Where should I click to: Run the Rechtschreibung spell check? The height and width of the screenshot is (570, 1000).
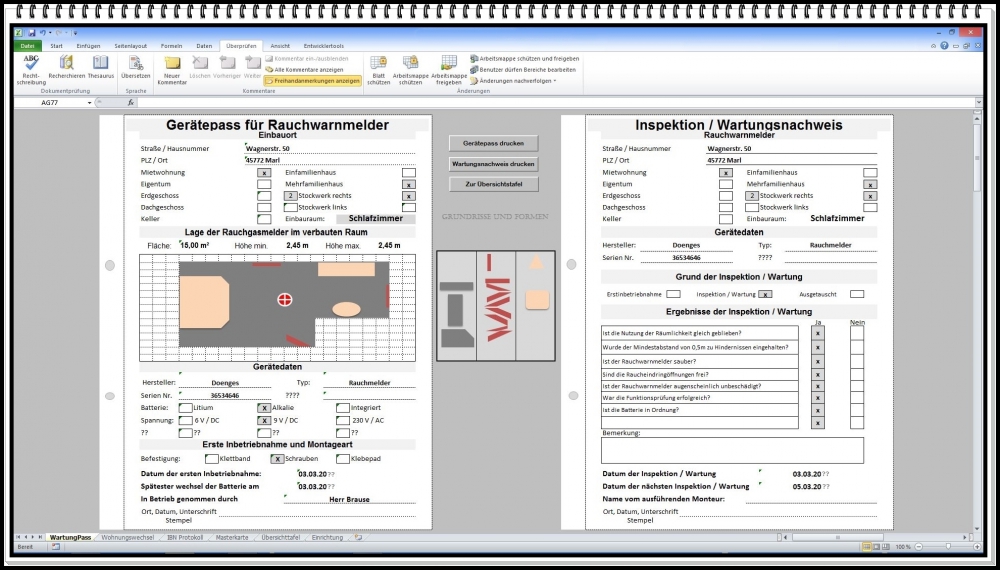(30, 68)
